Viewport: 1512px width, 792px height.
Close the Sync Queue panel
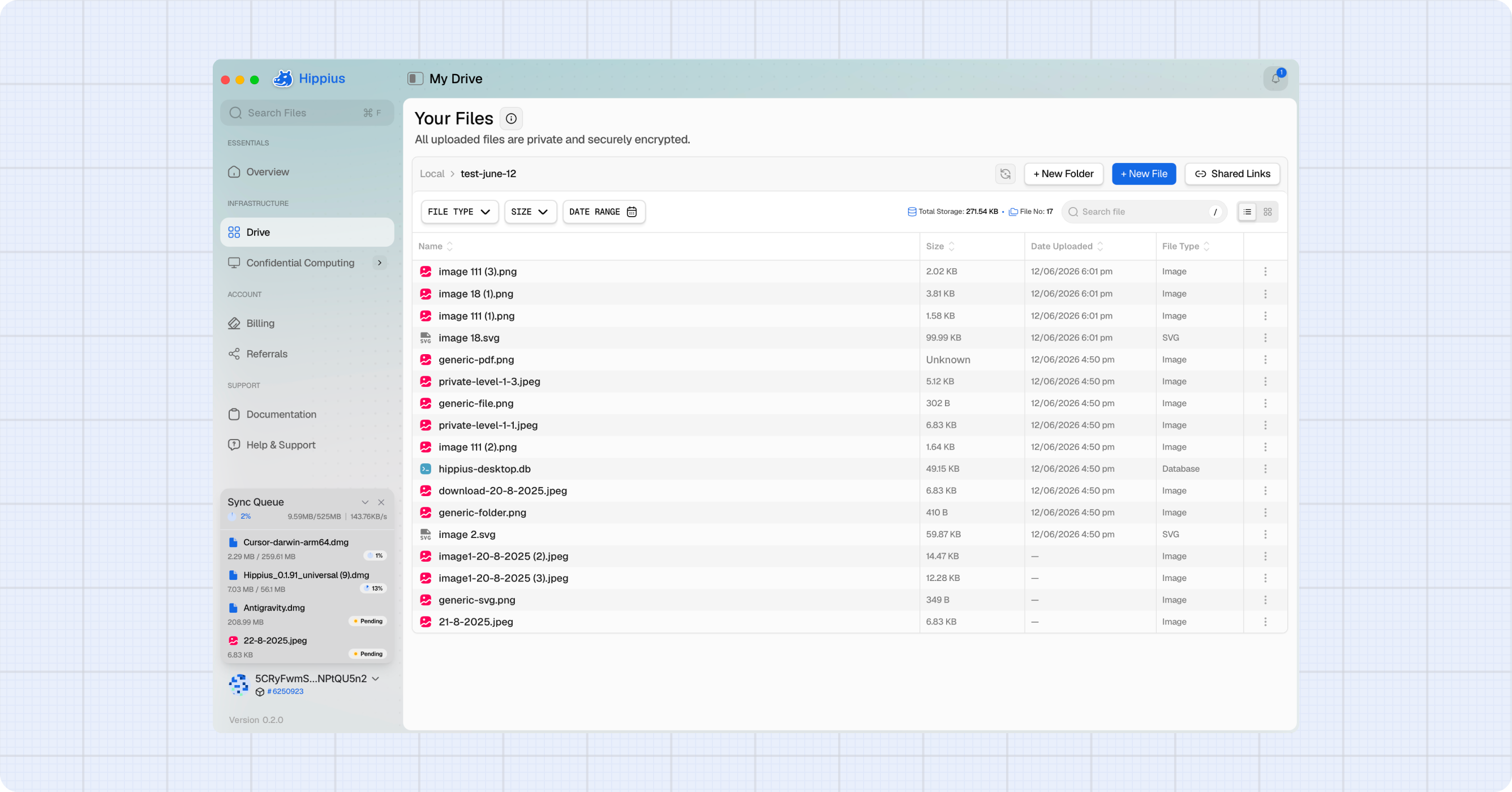tap(381, 502)
